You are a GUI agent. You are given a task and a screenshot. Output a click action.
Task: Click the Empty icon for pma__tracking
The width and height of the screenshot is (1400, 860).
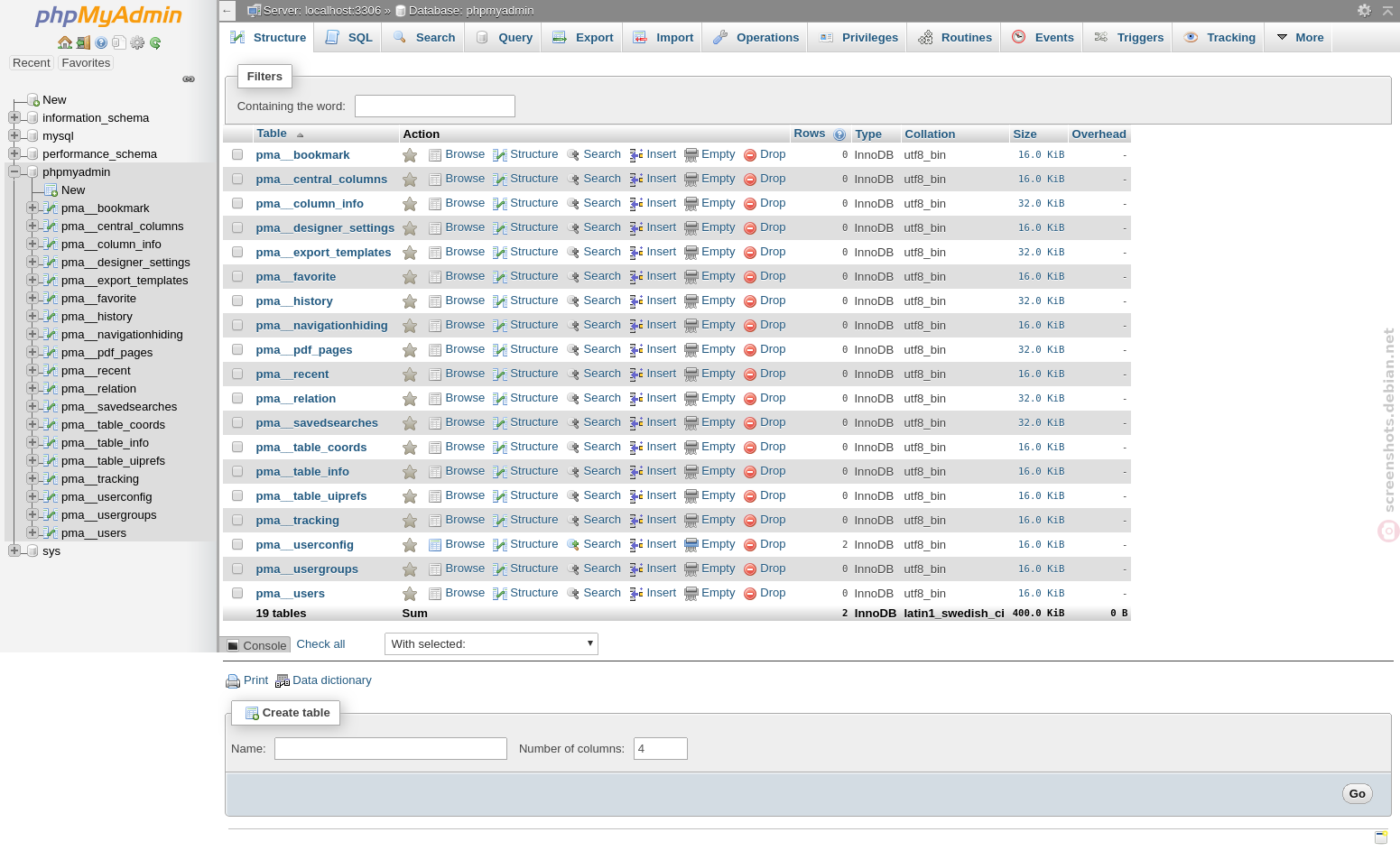point(691,521)
